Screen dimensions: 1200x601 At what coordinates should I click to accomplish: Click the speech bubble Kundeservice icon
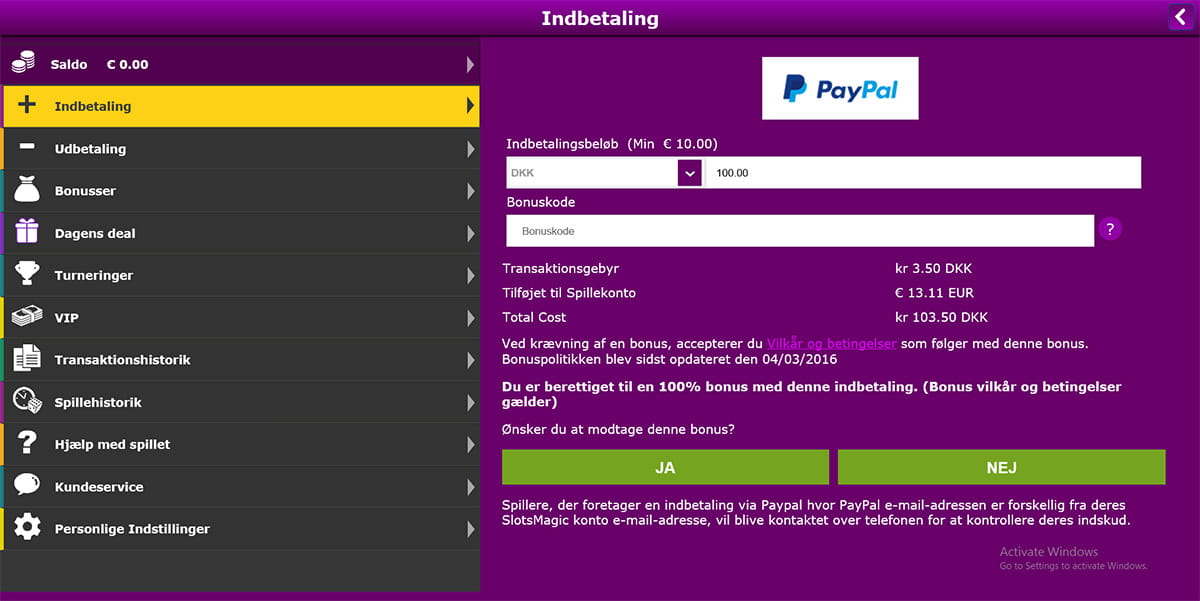[x=27, y=485]
